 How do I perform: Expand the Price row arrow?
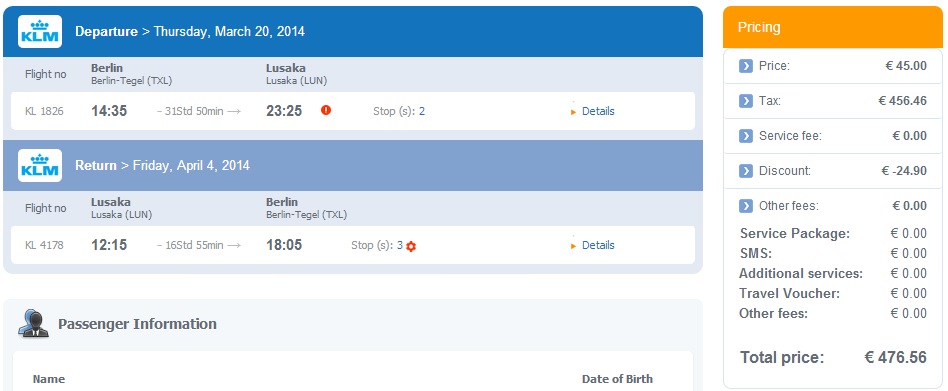745,66
